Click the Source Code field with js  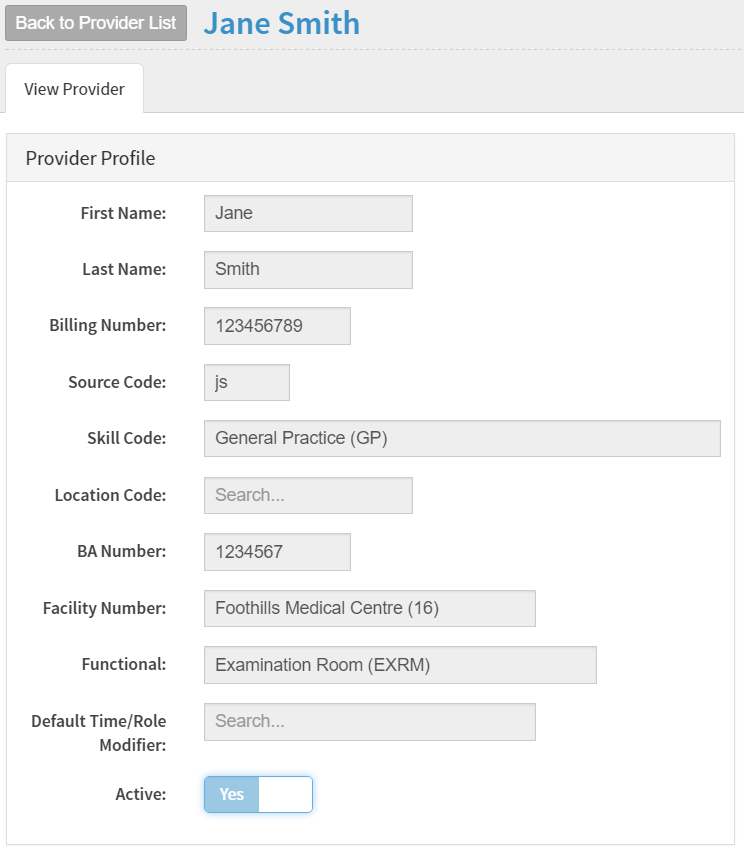click(x=247, y=382)
